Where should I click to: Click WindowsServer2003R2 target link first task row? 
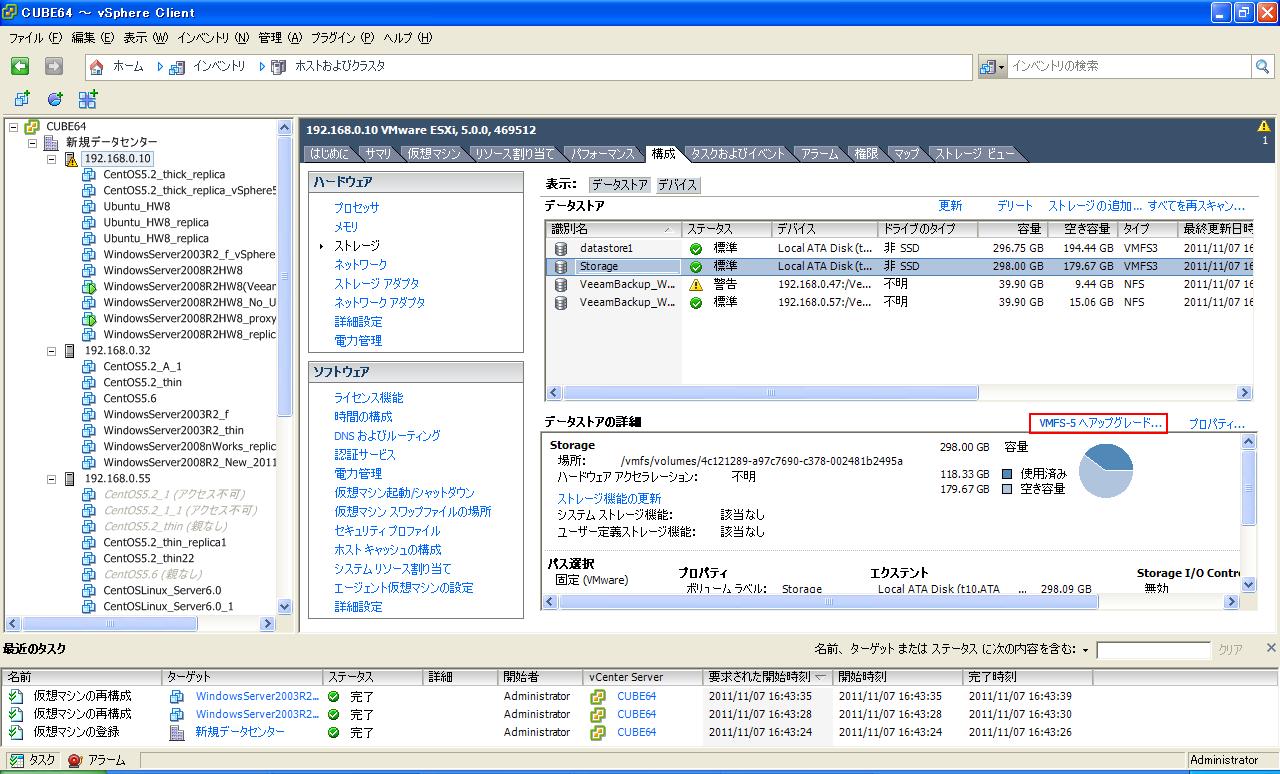[257, 696]
